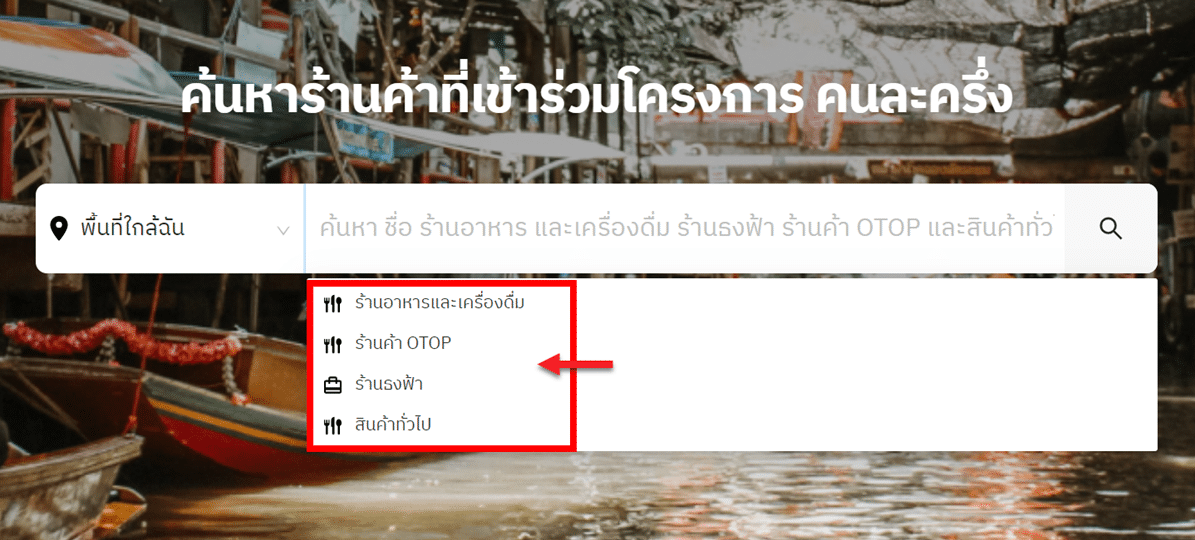This screenshot has height=540, width=1195.
Task: Click the briefcase icon for ร้านธงฟ้า
Action: coord(332,386)
